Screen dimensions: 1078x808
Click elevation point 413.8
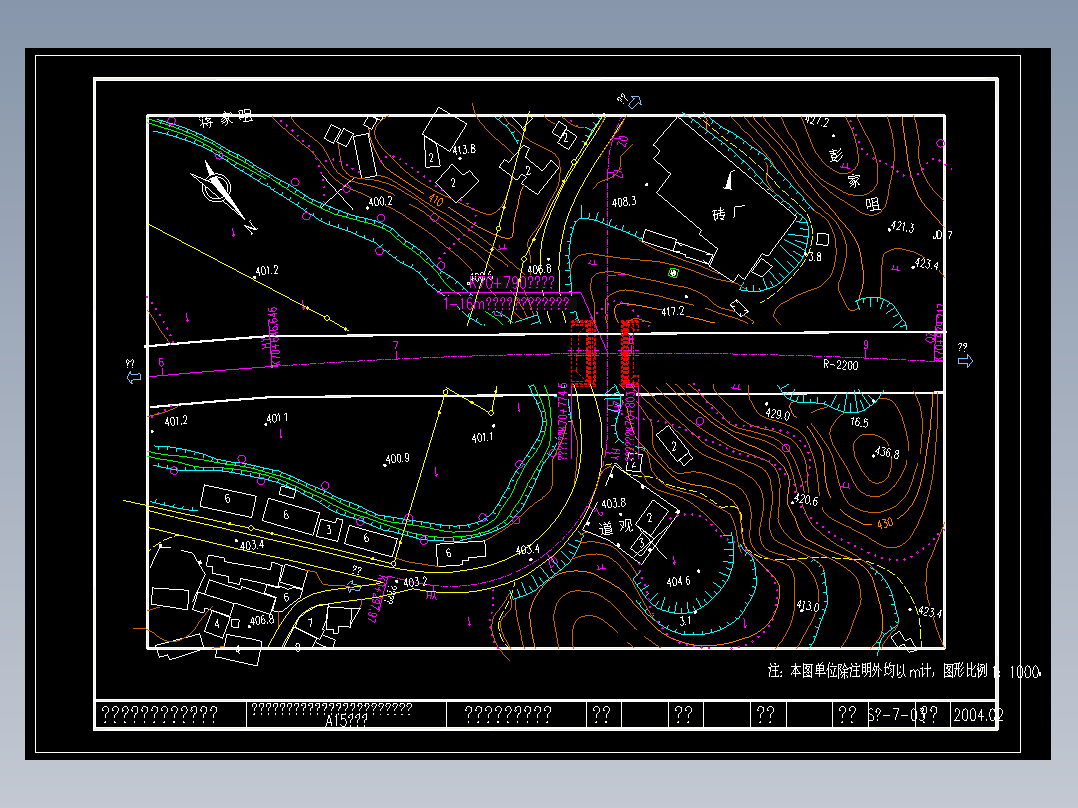coord(463,149)
